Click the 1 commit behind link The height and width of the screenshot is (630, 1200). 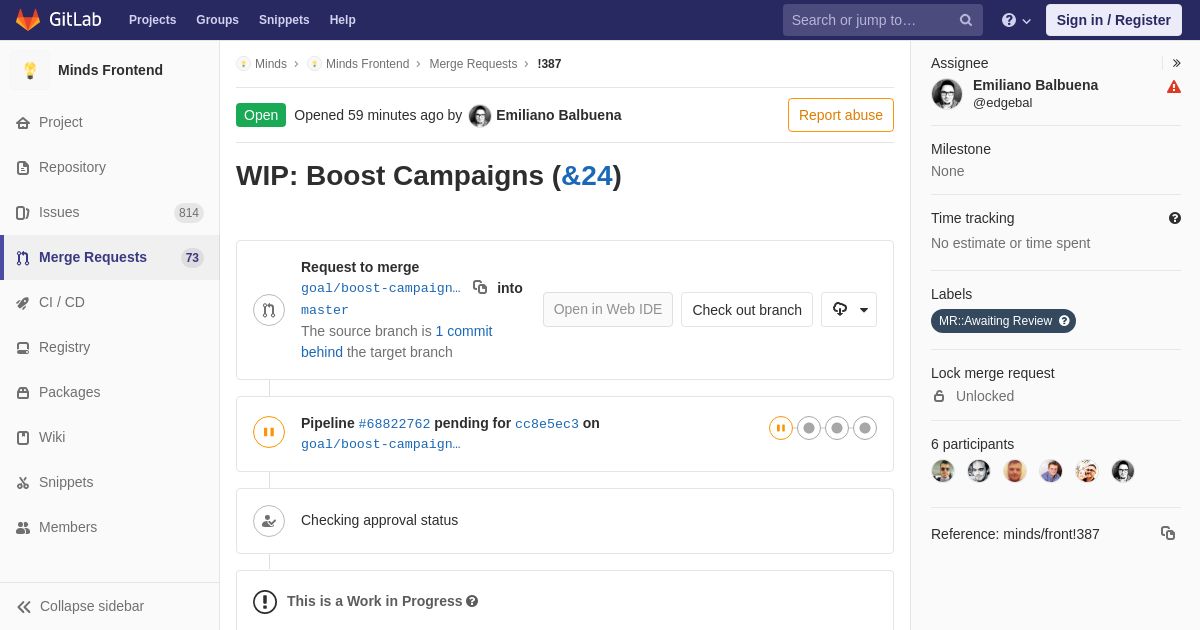397,341
